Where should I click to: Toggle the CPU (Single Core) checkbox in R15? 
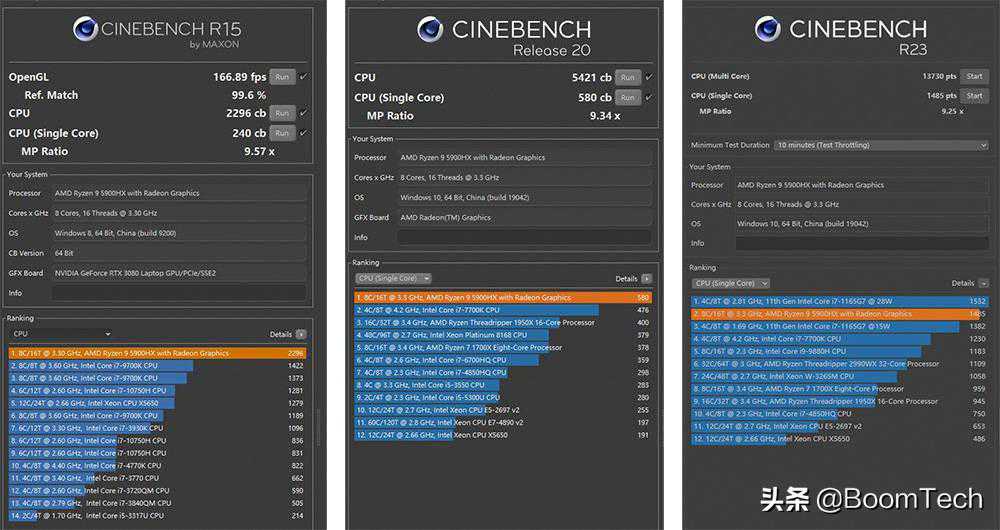pos(303,132)
